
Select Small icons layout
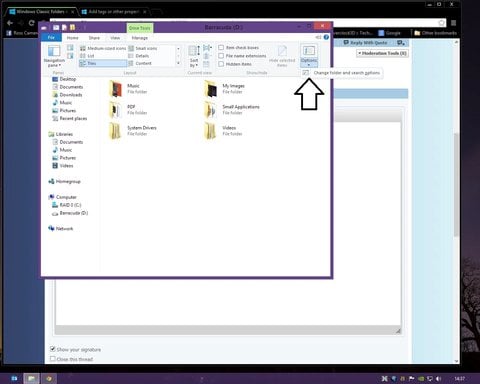point(143,48)
